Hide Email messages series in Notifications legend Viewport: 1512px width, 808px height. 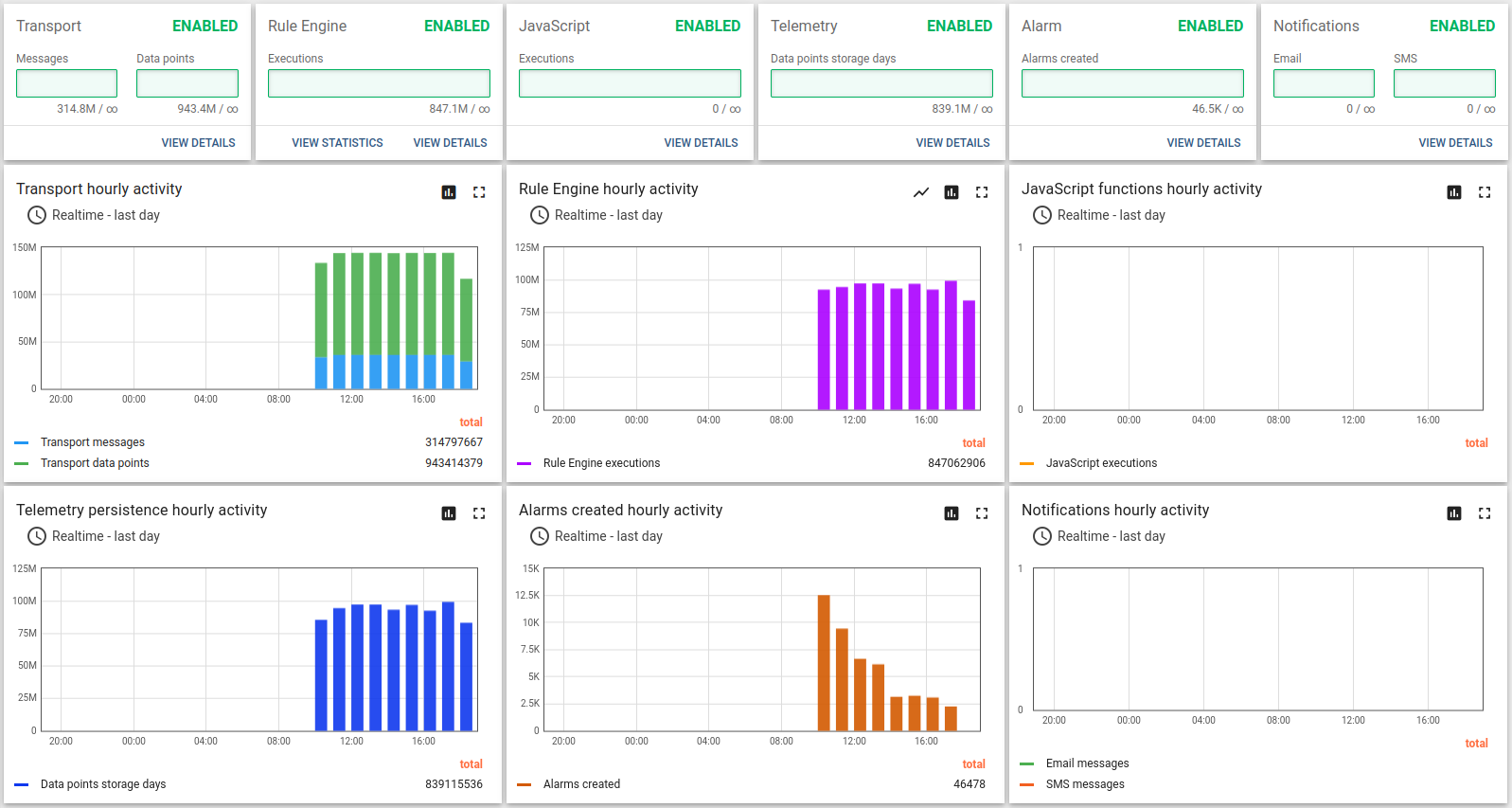pos(1087,763)
